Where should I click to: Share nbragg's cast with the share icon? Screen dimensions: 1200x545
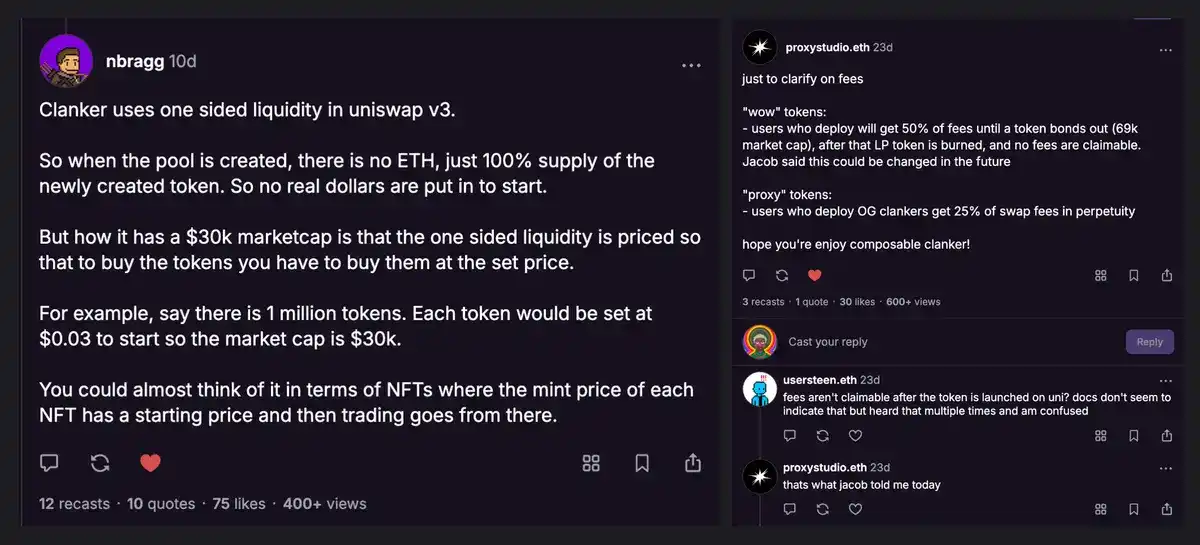click(692, 463)
